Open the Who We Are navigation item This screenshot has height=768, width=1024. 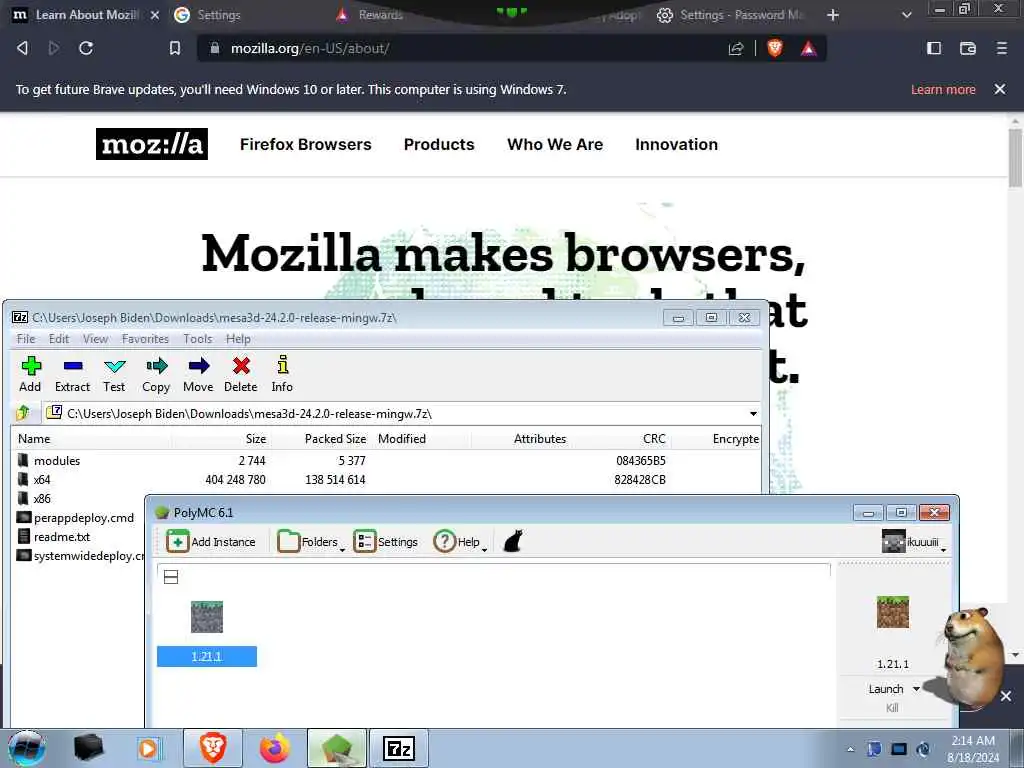pyautogui.click(x=555, y=144)
